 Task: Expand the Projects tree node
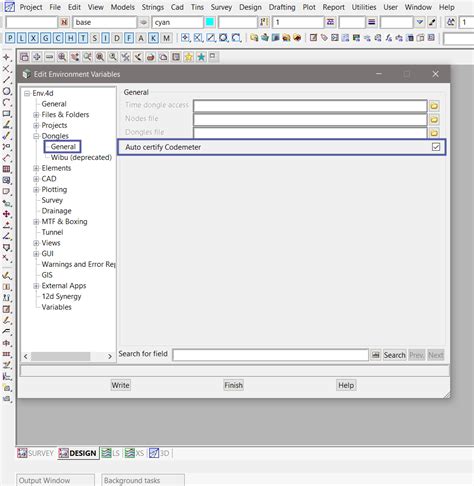(36, 125)
